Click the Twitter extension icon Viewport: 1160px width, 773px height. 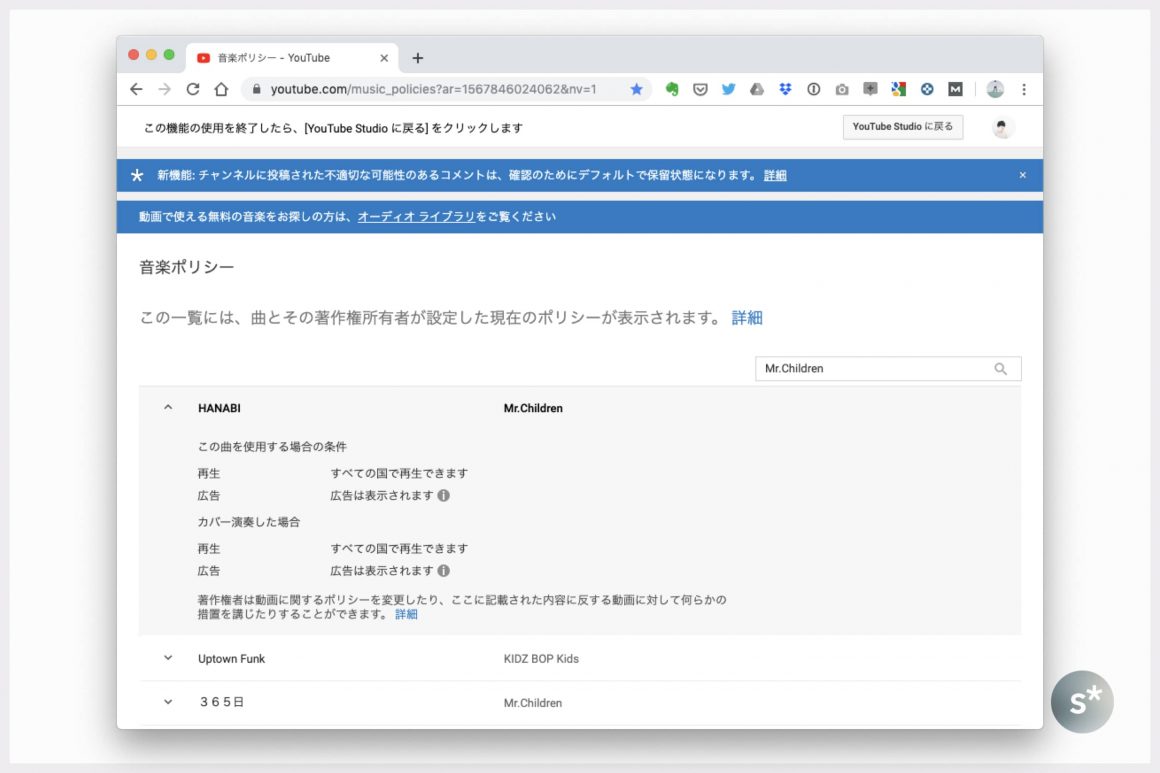coord(729,89)
